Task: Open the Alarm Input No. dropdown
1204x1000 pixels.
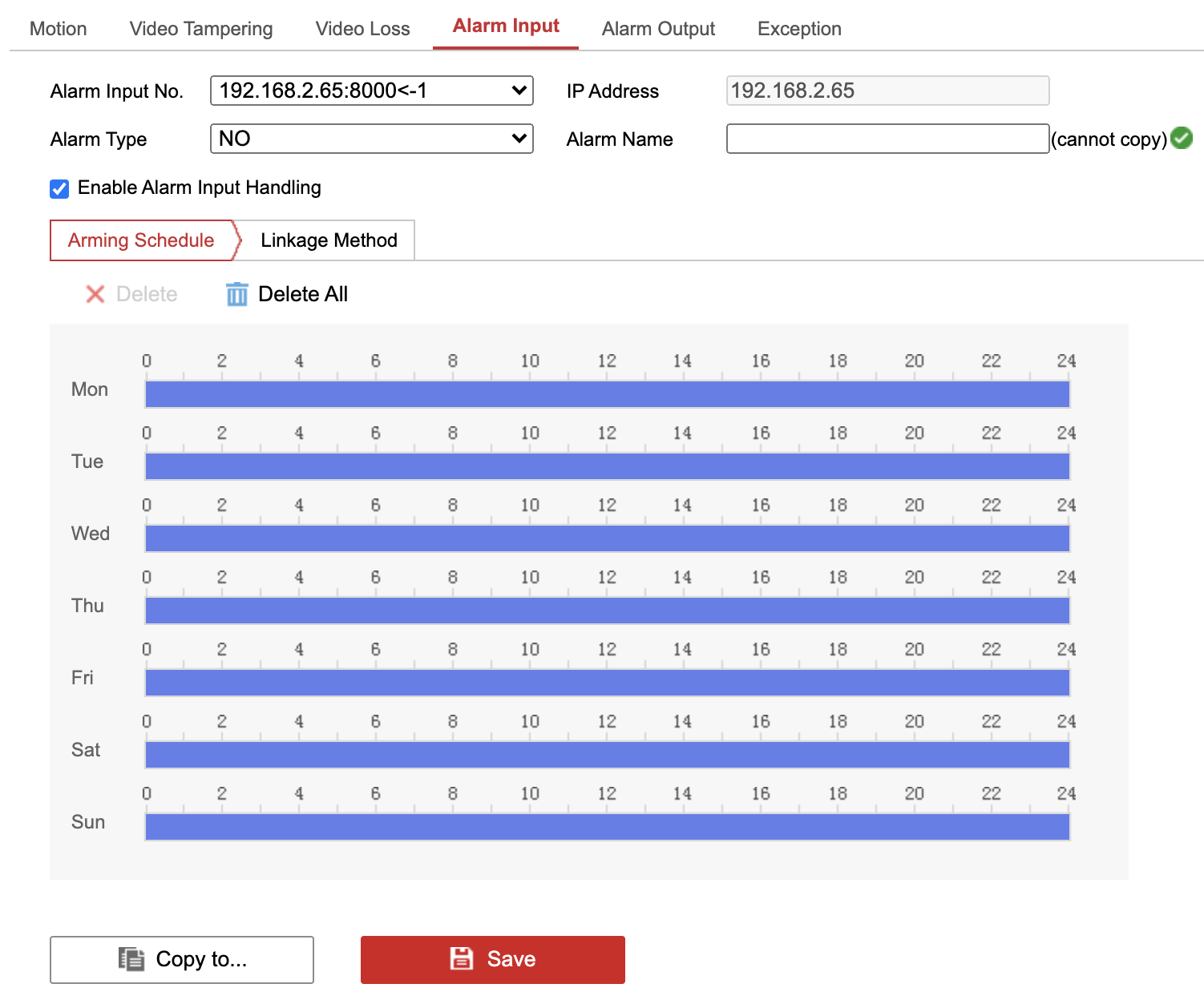Action: (371, 91)
